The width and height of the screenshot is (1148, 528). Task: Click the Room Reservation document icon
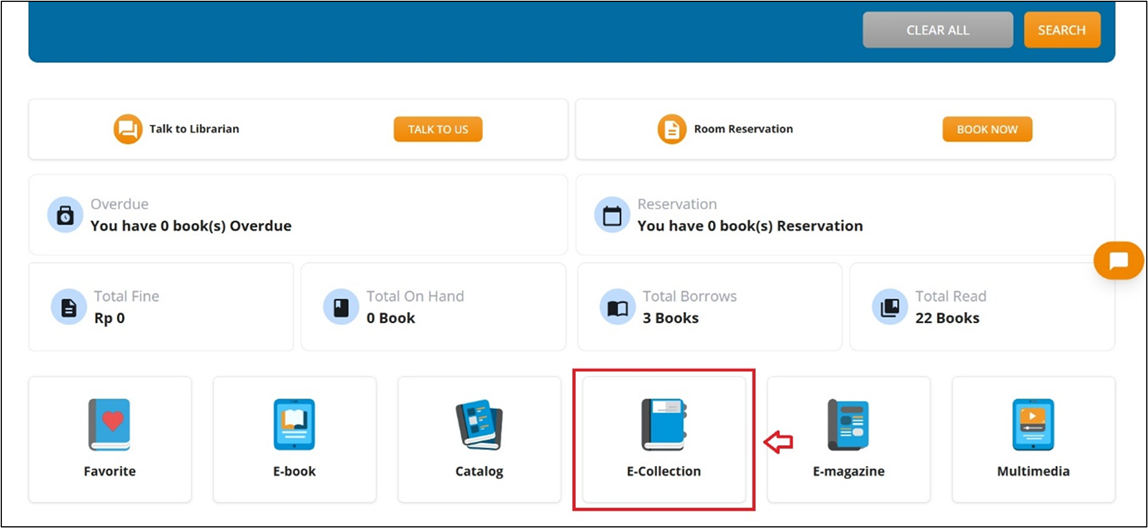coord(672,129)
